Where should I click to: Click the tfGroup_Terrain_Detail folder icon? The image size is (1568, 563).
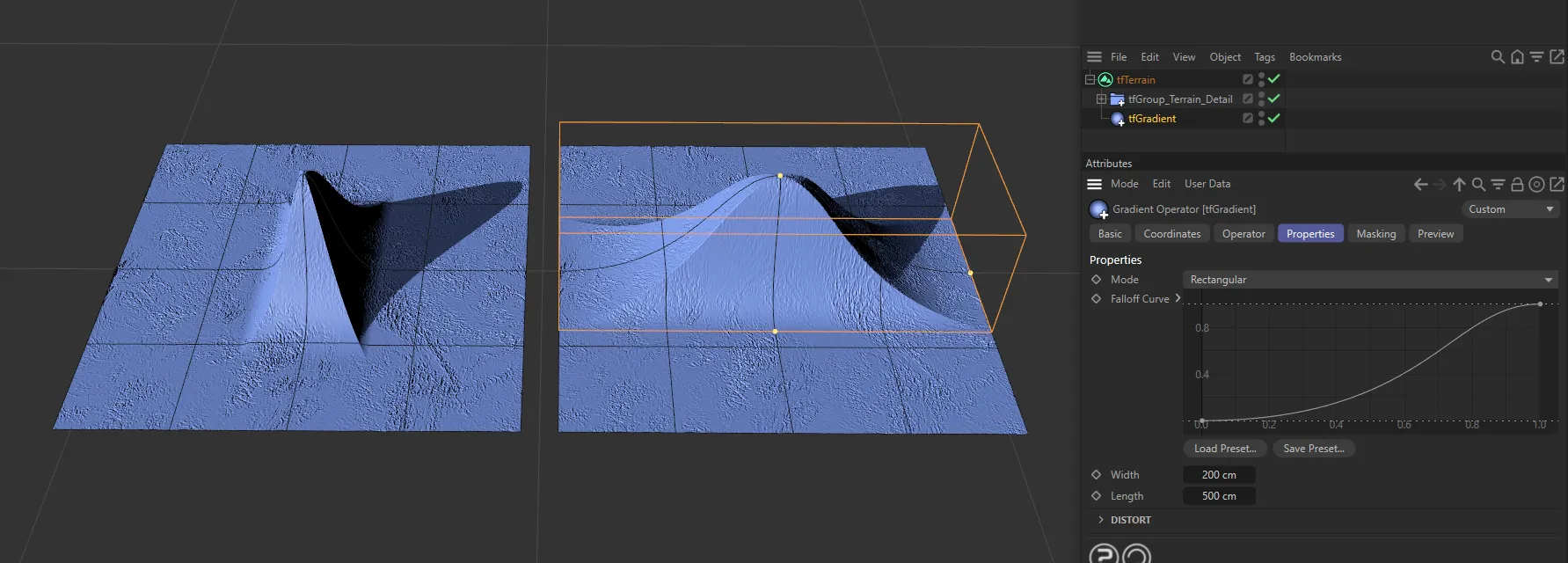pyautogui.click(x=1117, y=99)
